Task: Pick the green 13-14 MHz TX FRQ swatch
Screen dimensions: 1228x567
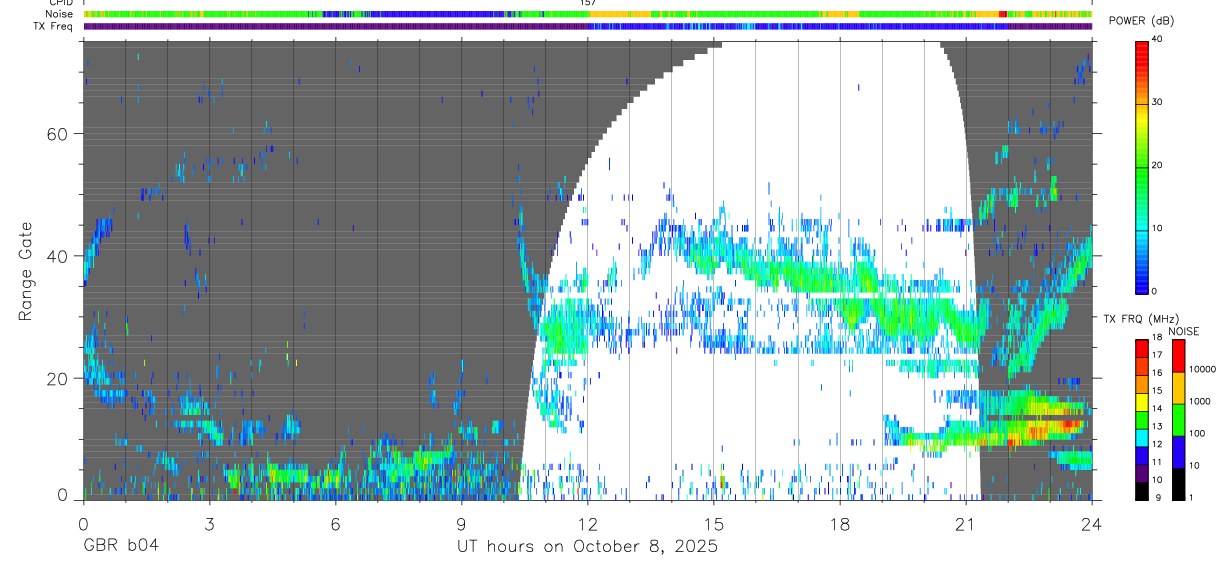Action: pos(1142,419)
